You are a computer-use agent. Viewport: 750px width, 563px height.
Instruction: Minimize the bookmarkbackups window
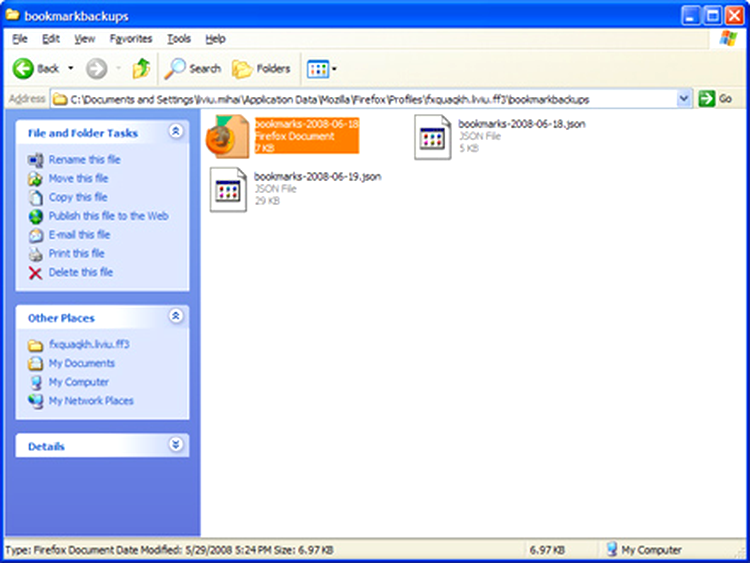tap(690, 16)
